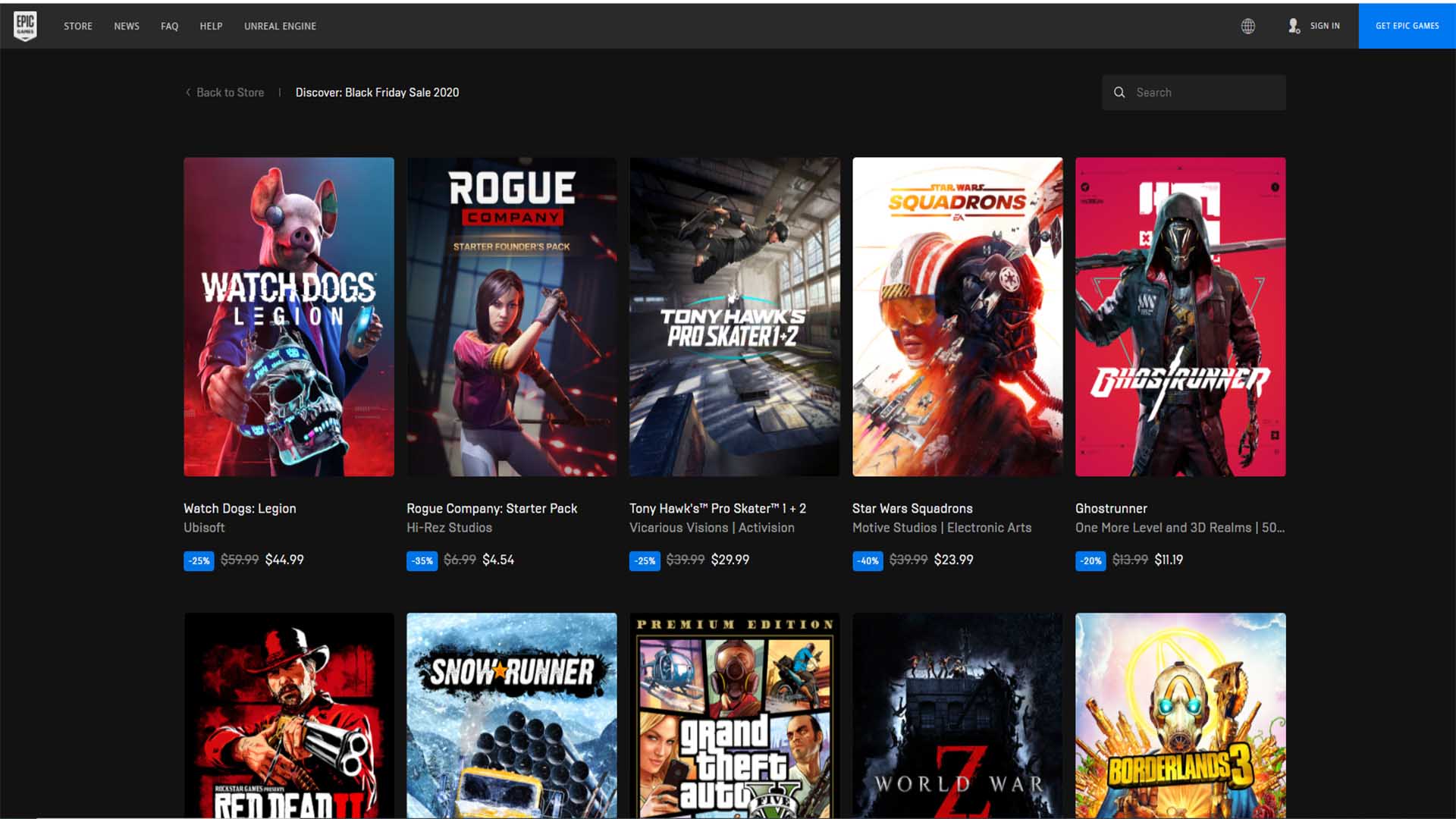Go Back to Store
Image resolution: width=1456 pixels, height=819 pixels.
(230, 93)
